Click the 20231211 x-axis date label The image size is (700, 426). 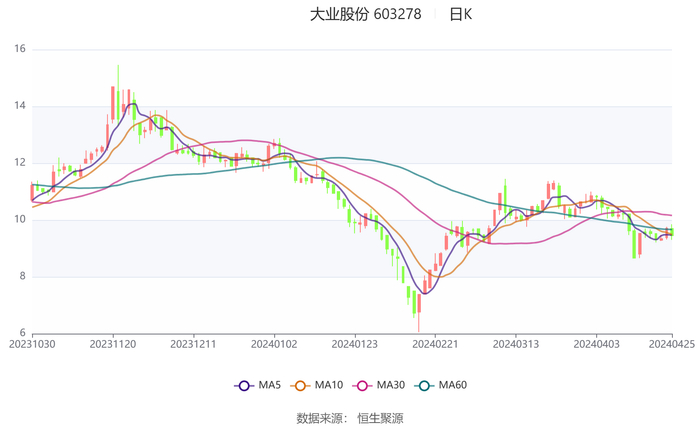194,344
